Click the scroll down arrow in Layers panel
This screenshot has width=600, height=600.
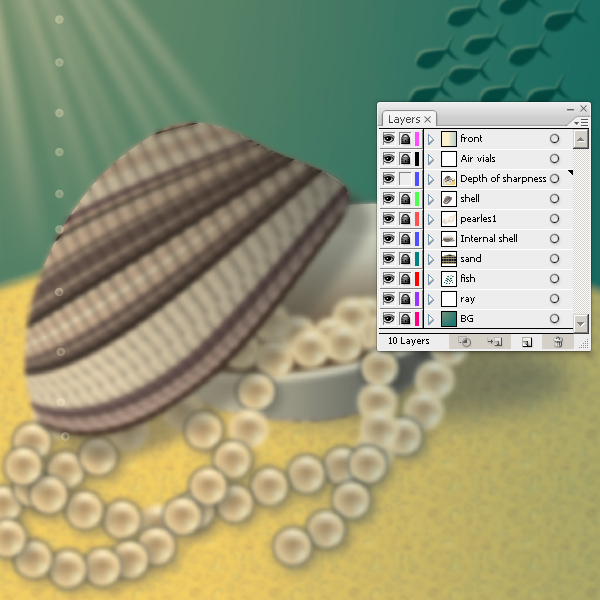click(x=580, y=324)
